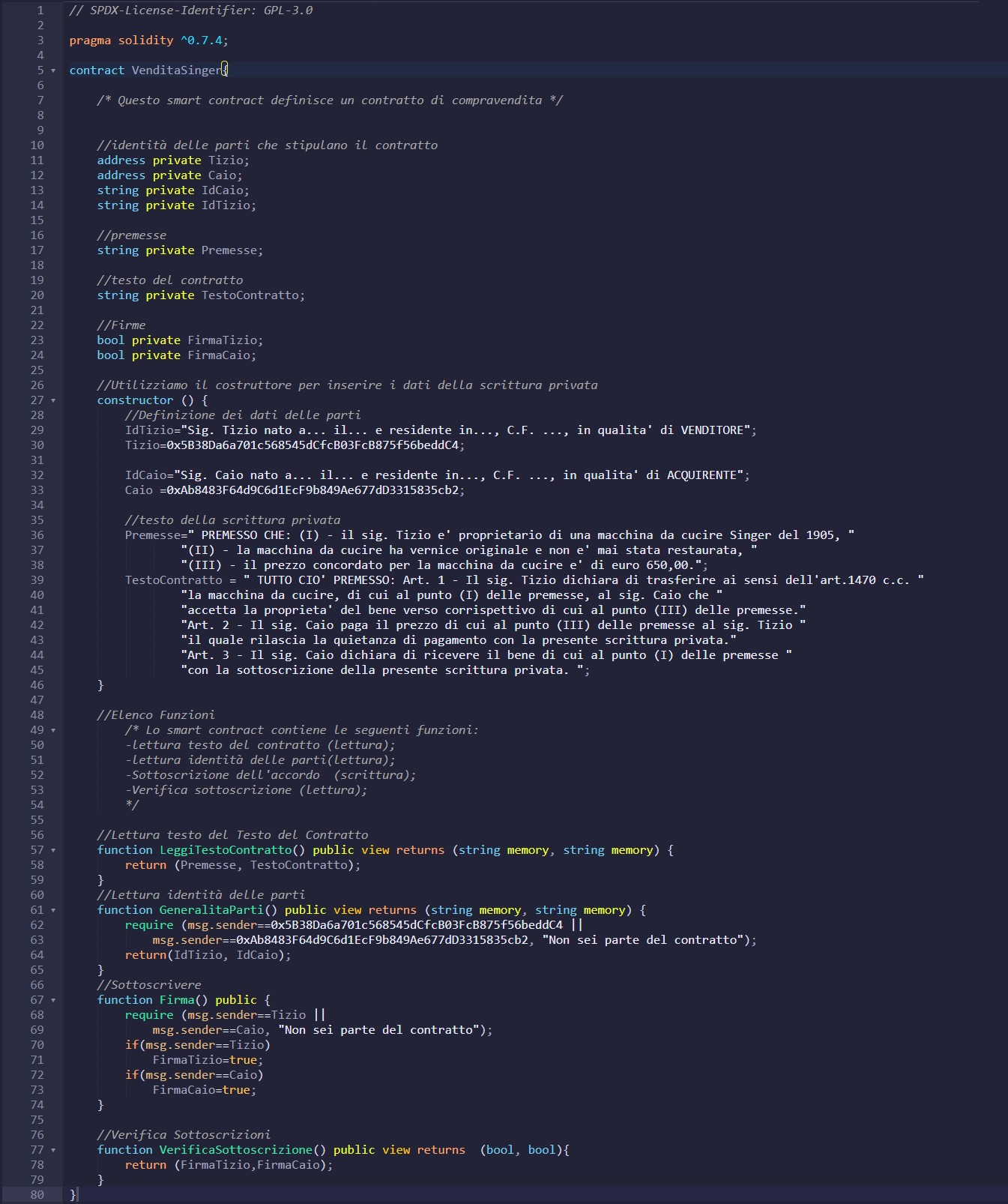The height and width of the screenshot is (1204, 1008).
Task: Click the function name "LeggiTestoContratto"
Action: pos(225,850)
